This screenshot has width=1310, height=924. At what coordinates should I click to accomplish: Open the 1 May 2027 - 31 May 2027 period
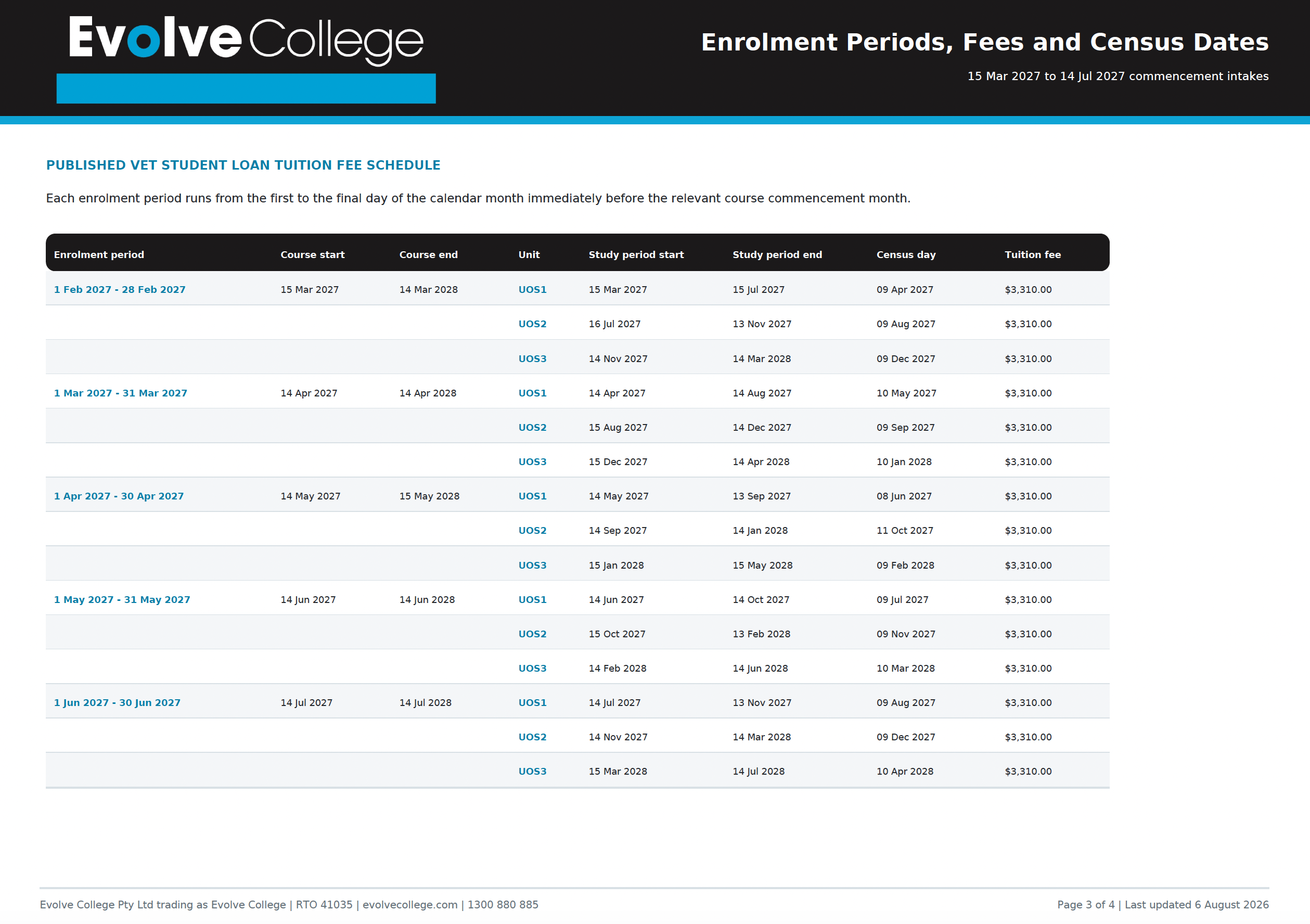point(122,599)
